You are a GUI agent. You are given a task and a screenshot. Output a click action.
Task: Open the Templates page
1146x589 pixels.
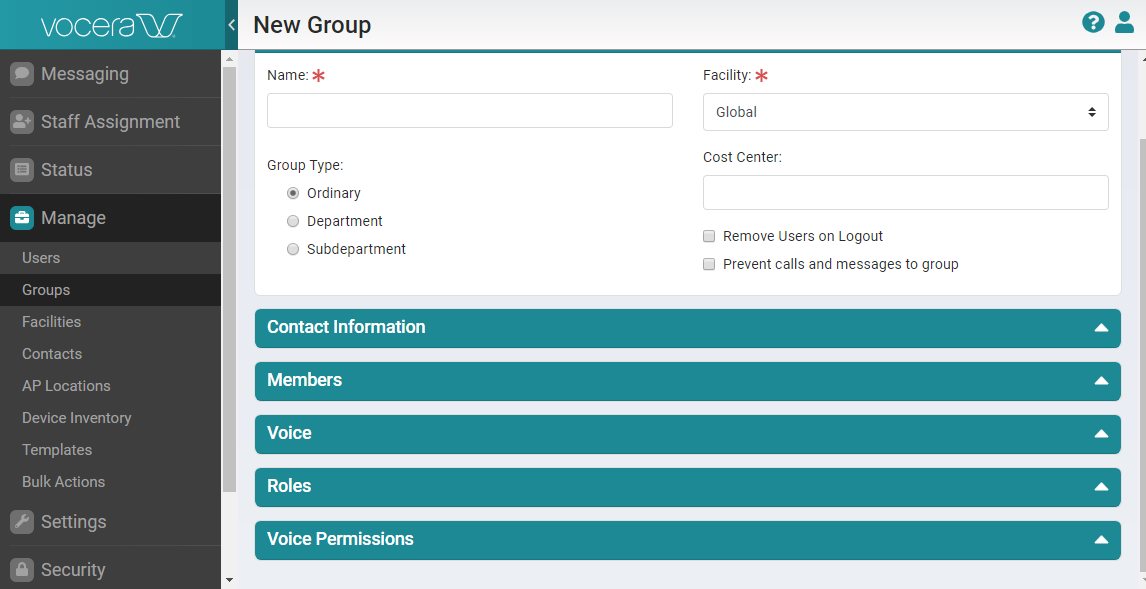57,449
